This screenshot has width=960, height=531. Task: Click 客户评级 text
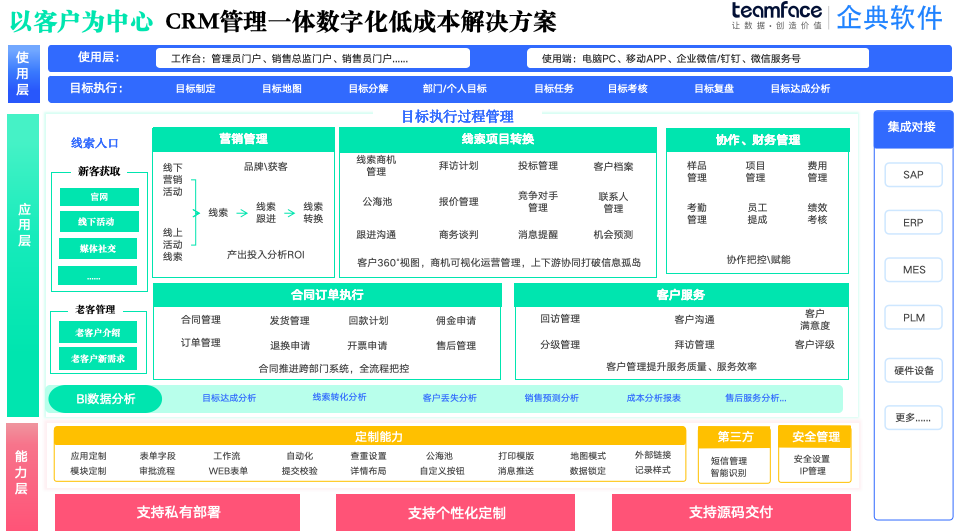point(814,345)
